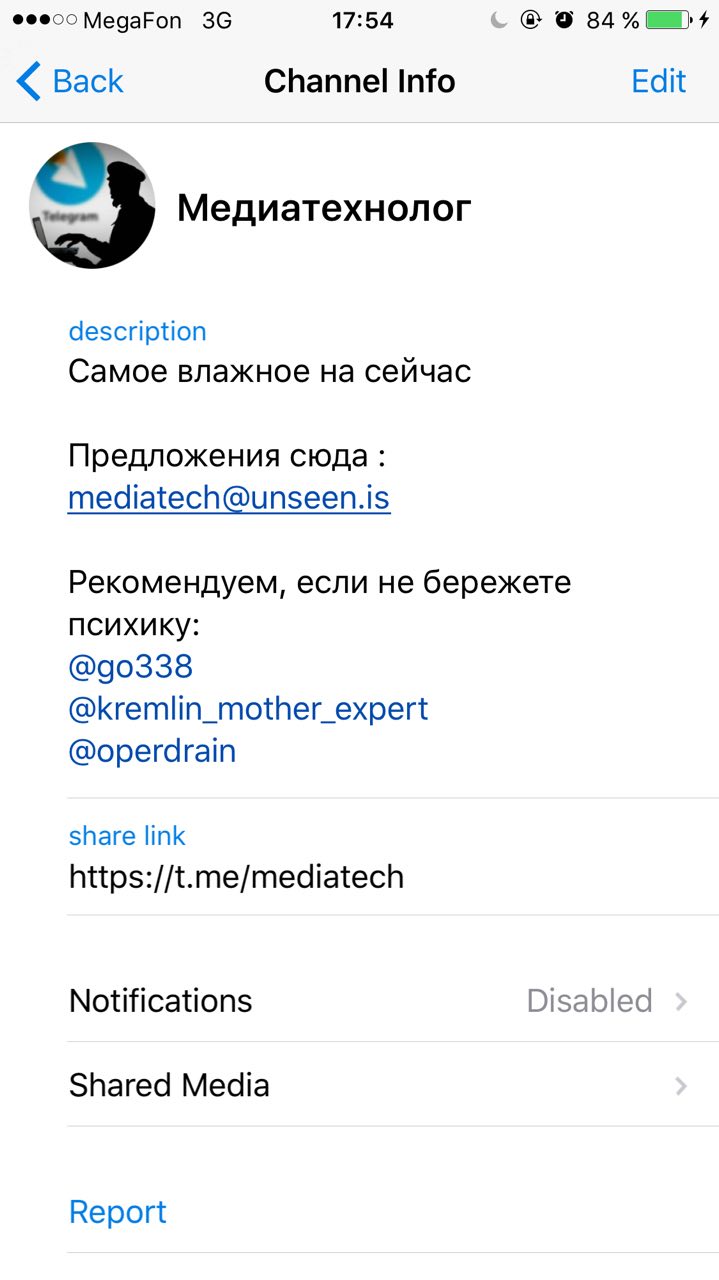Tap the alarm clock status icon
This screenshot has height=1280, width=719.
point(564,20)
